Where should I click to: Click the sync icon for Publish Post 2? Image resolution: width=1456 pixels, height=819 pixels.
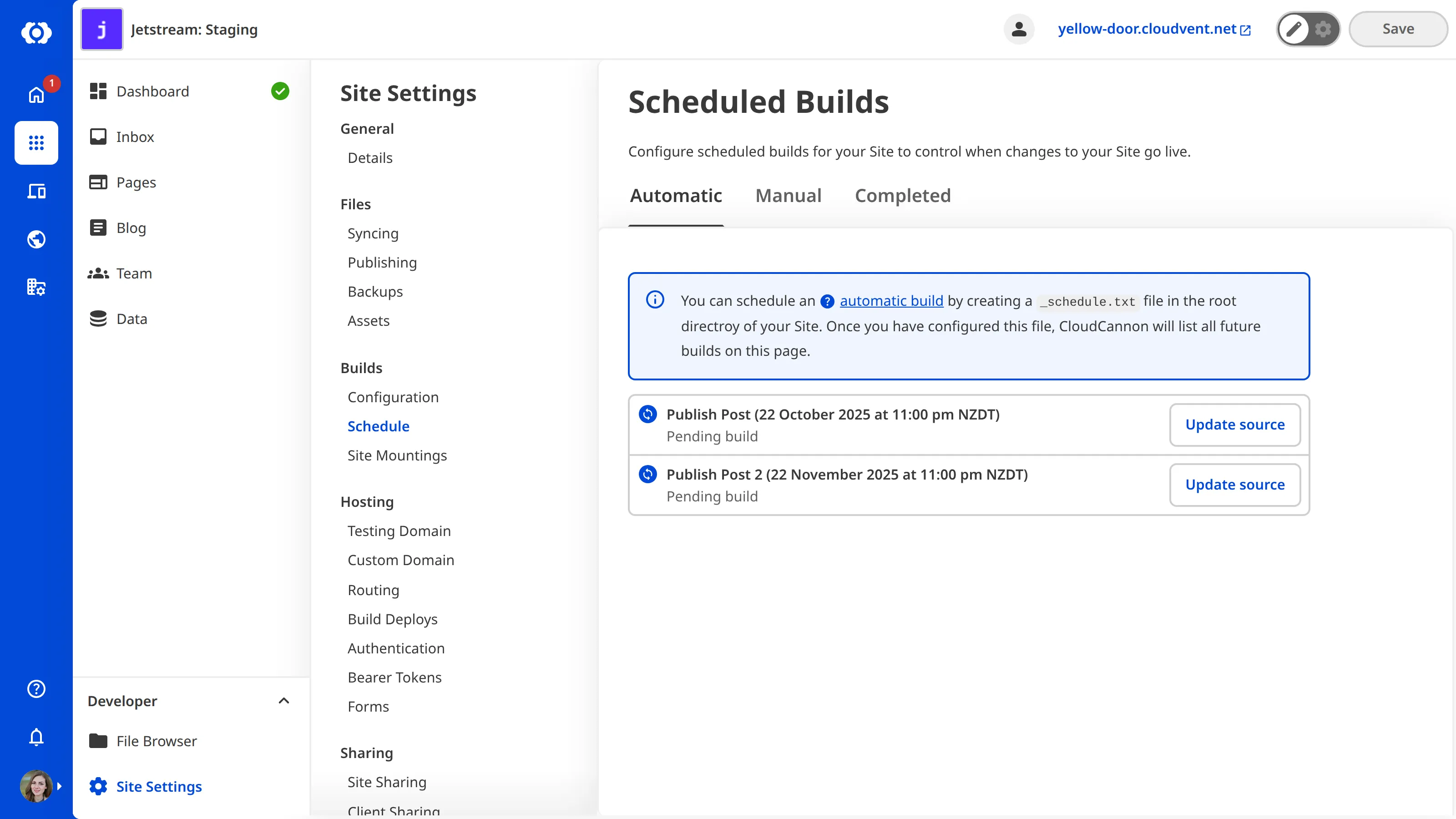coord(648,474)
